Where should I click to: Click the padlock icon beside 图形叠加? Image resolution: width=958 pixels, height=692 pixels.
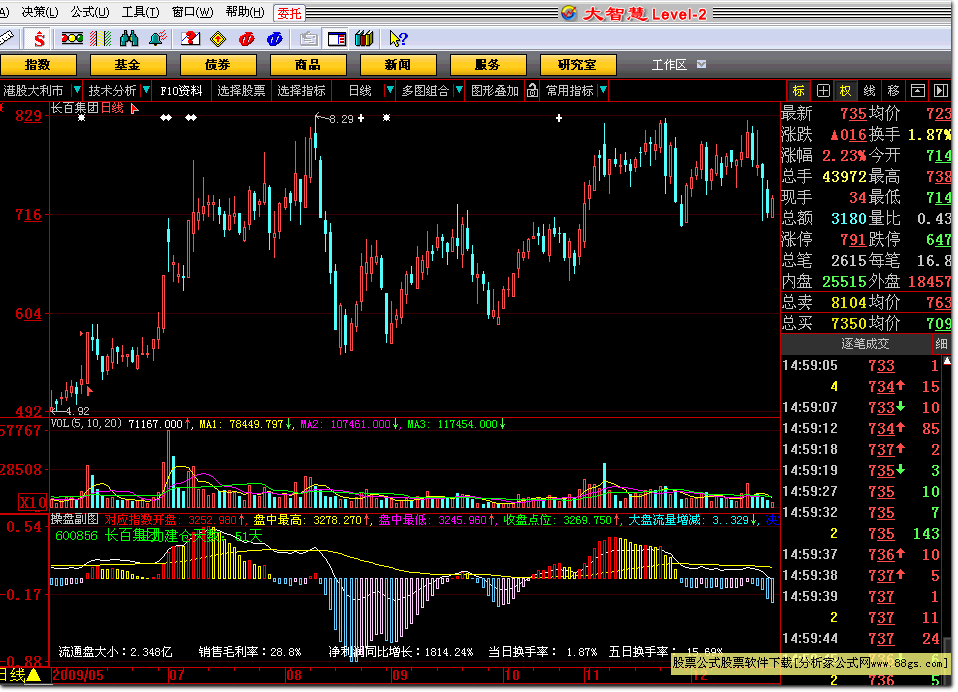(532, 90)
